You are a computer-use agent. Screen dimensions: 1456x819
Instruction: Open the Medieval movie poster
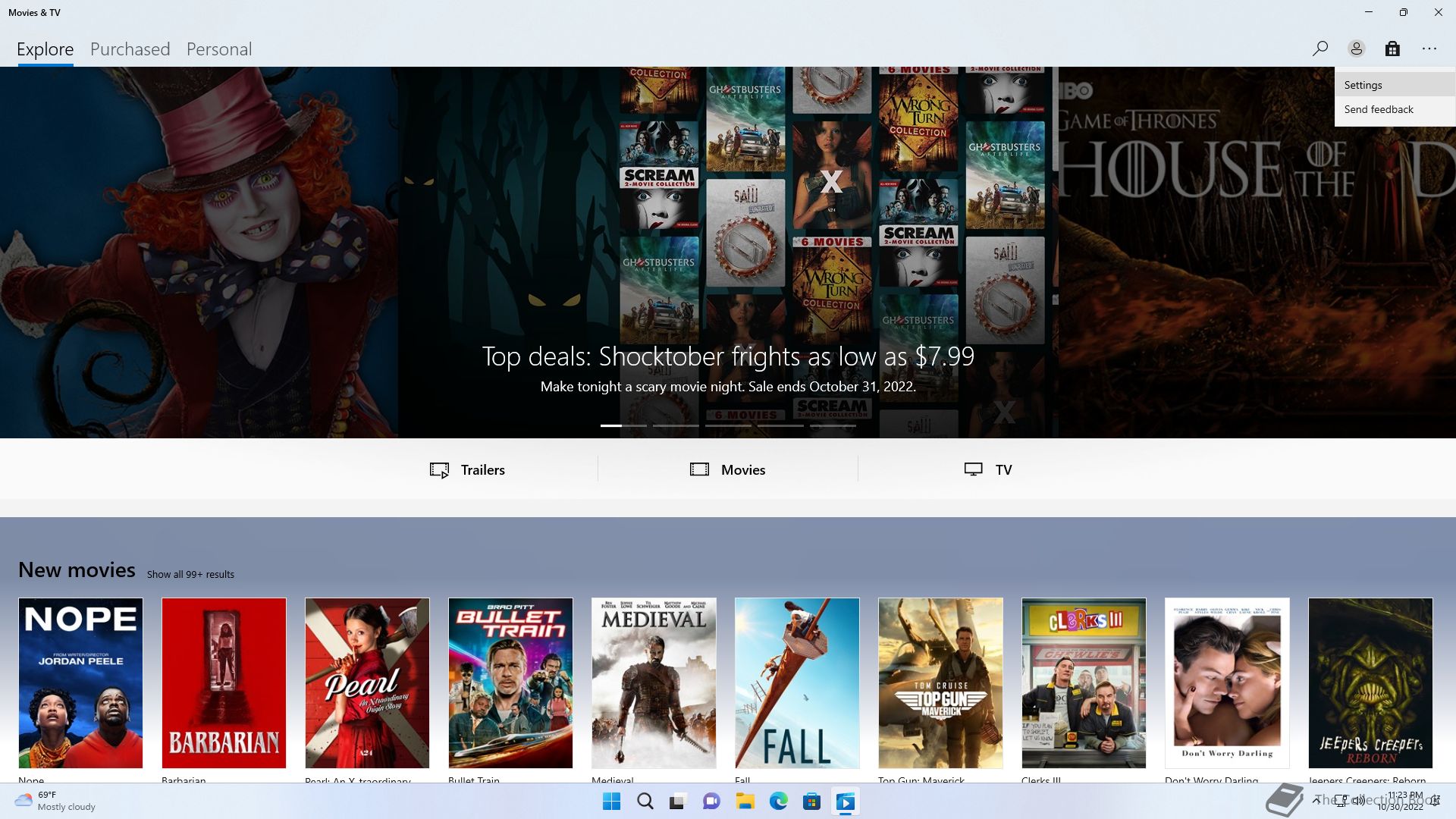654,683
